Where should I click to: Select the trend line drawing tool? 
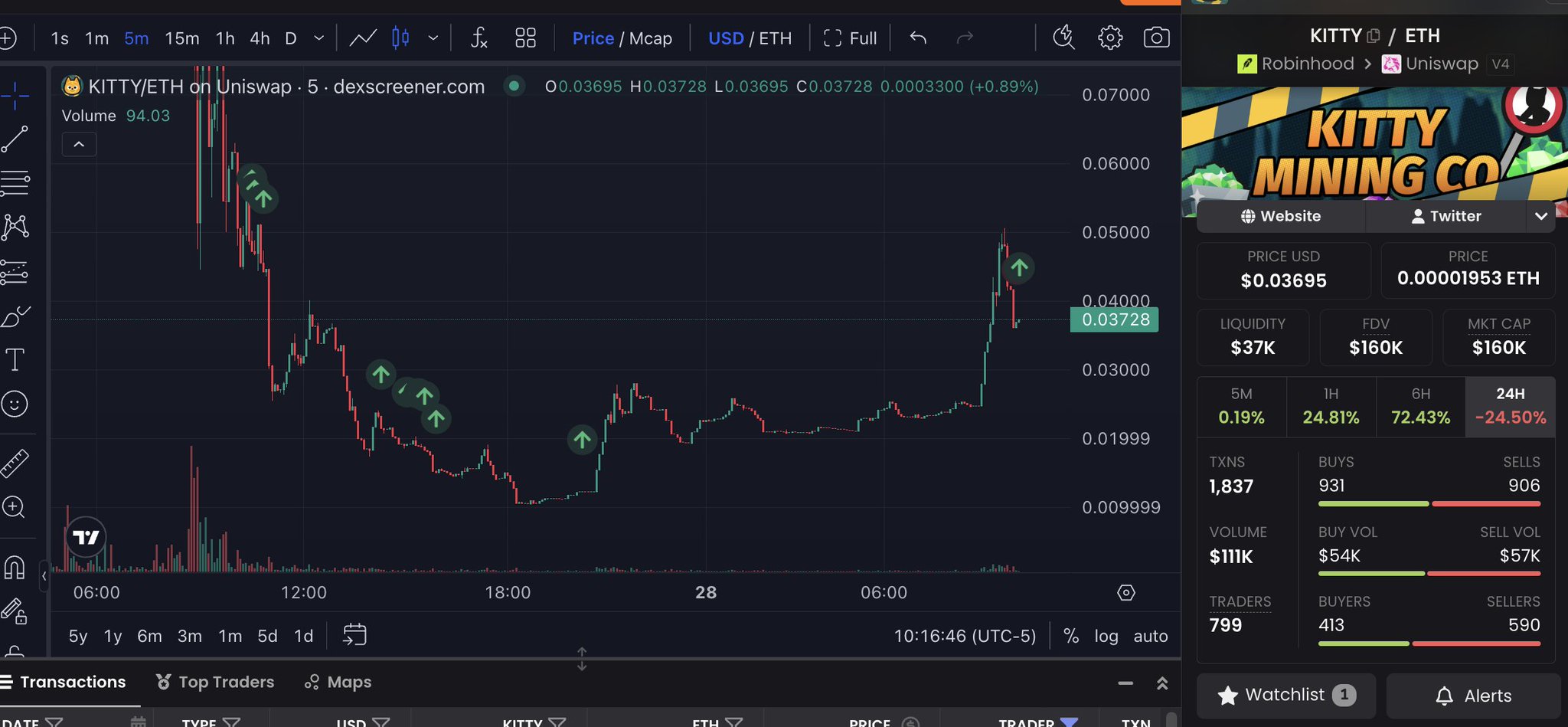click(15, 139)
